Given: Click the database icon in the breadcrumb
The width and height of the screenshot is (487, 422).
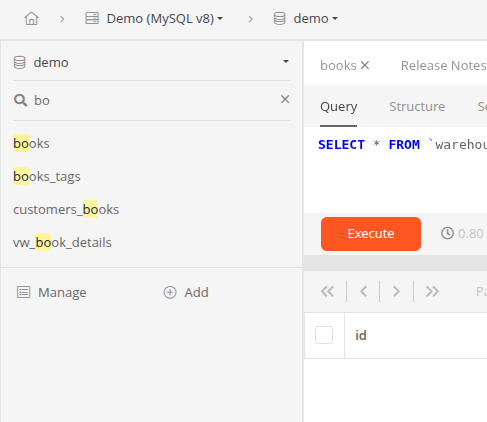Looking at the screenshot, I should point(279,18).
